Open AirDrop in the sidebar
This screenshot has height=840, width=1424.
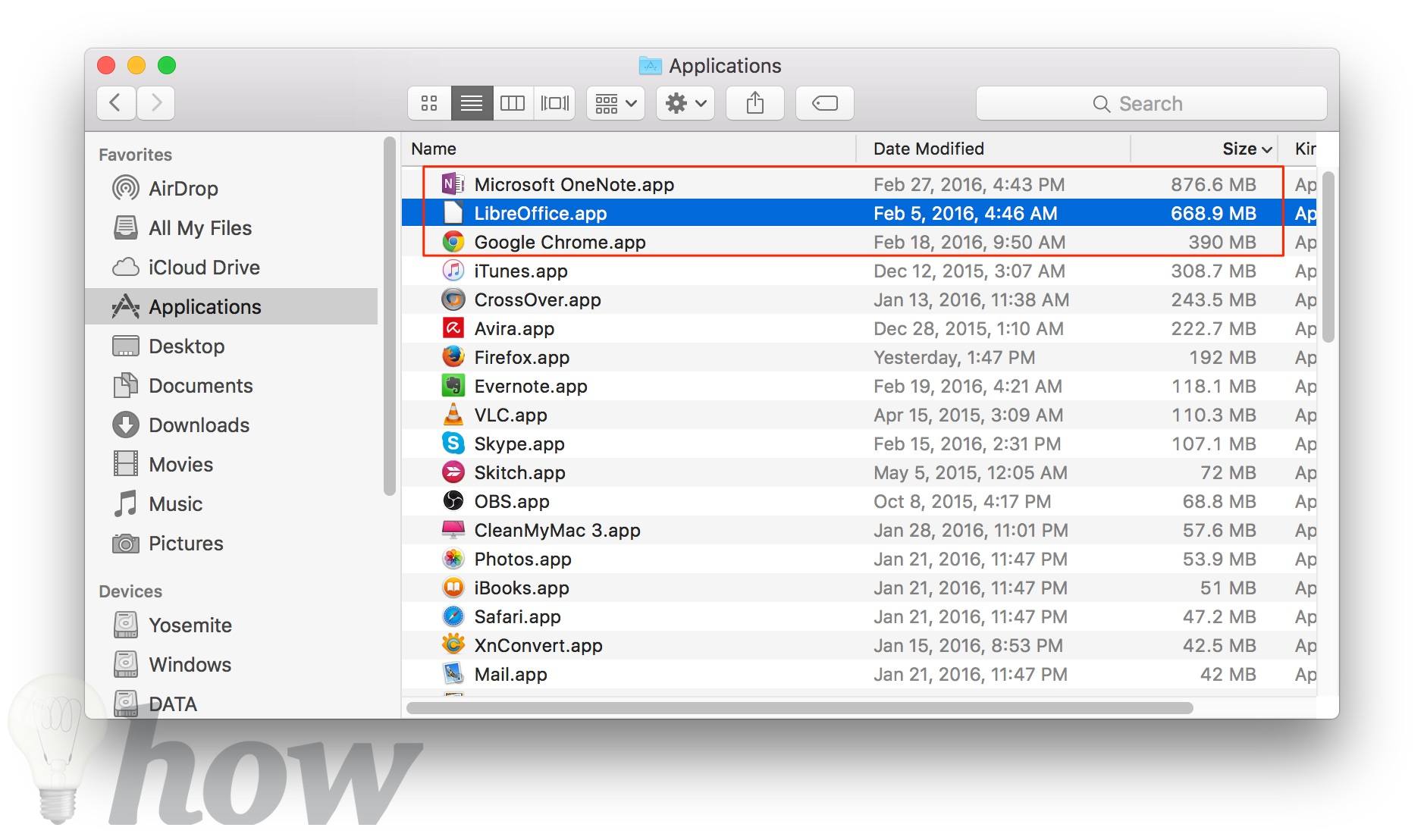coord(231,188)
